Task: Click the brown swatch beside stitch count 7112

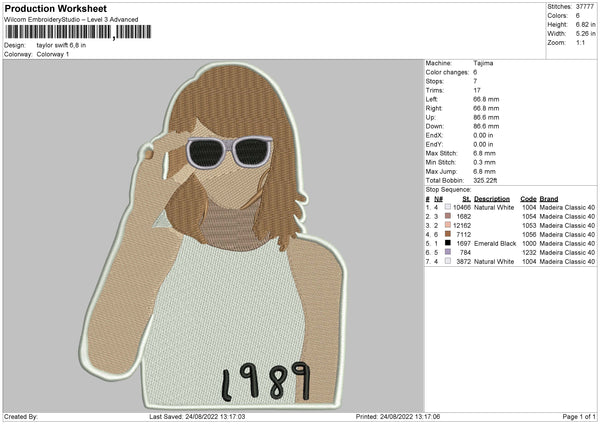Action: [x=448, y=234]
